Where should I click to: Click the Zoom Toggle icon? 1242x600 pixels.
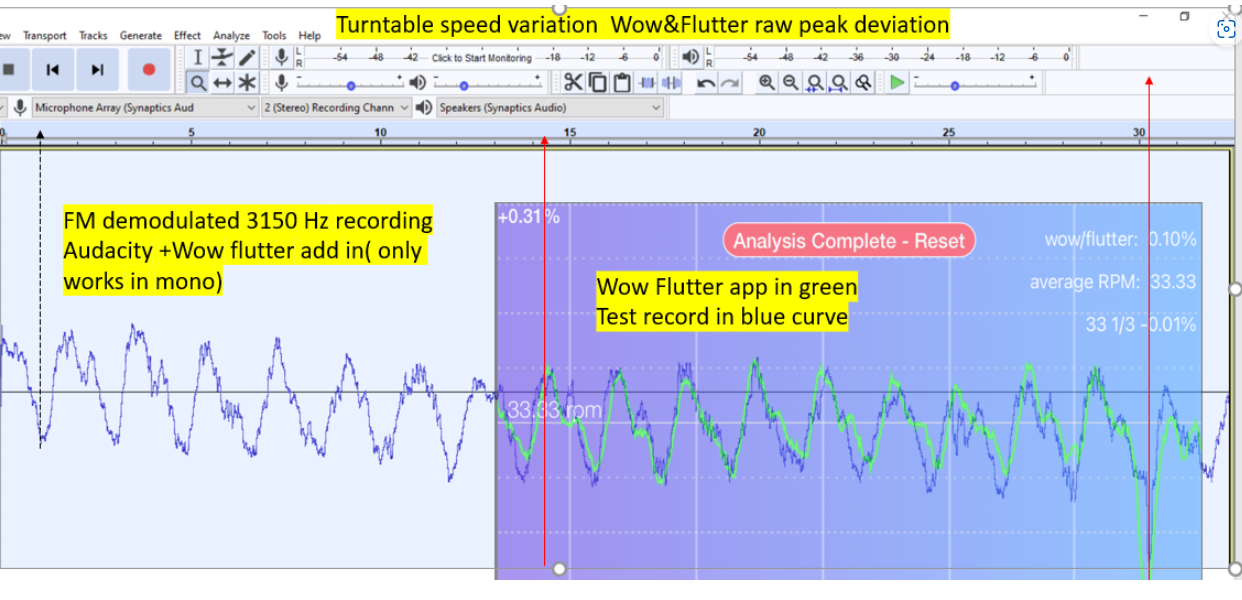point(863,82)
